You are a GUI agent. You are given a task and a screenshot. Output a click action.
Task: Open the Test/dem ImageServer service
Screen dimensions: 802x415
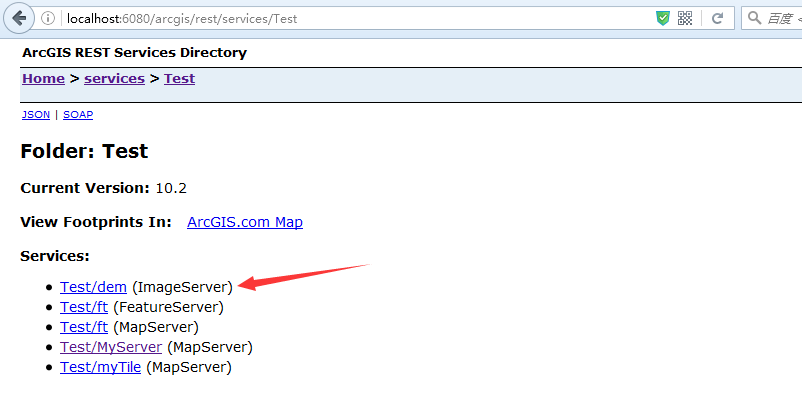tap(94, 287)
